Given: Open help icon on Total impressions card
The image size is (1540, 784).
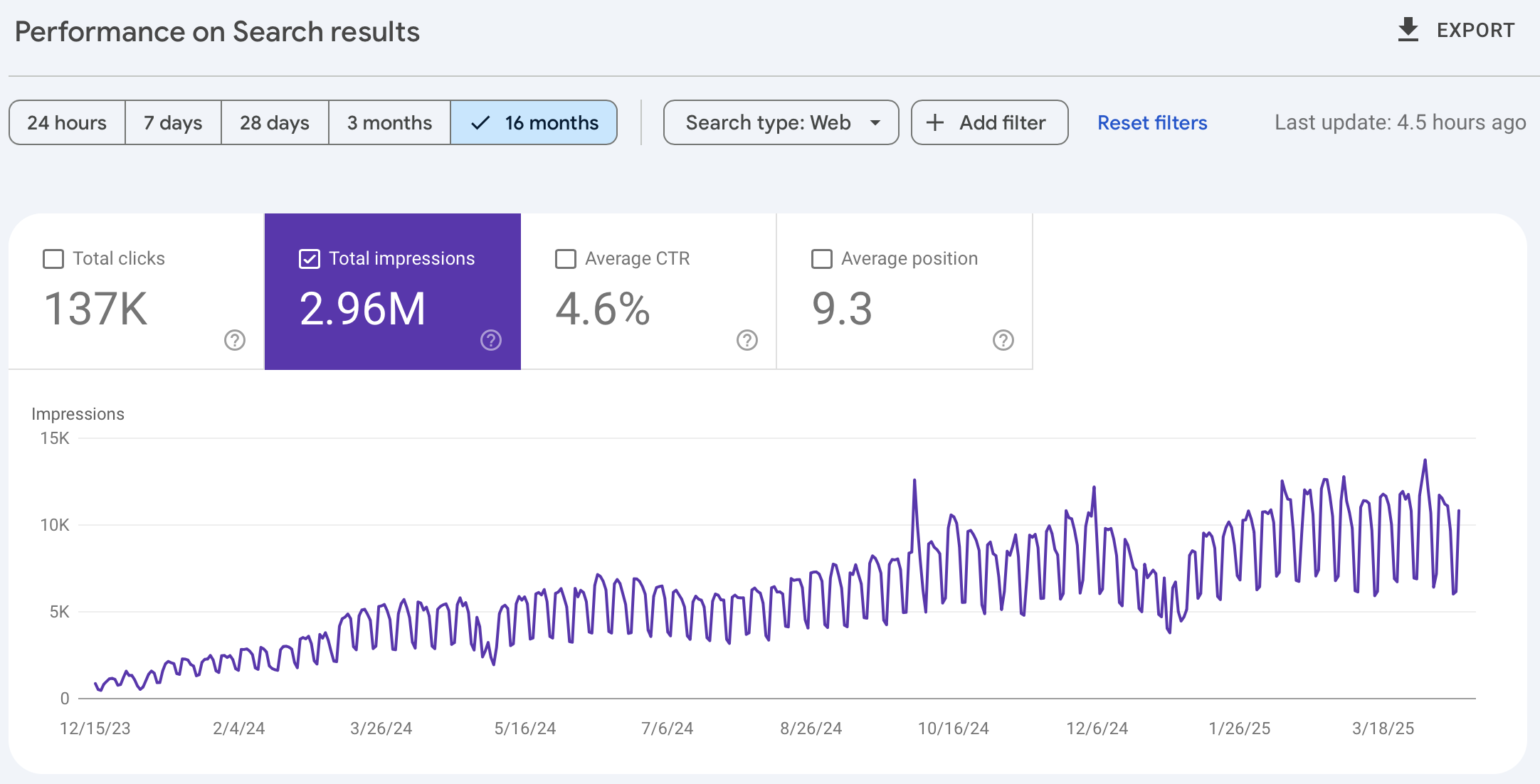Looking at the screenshot, I should point(491,340).
